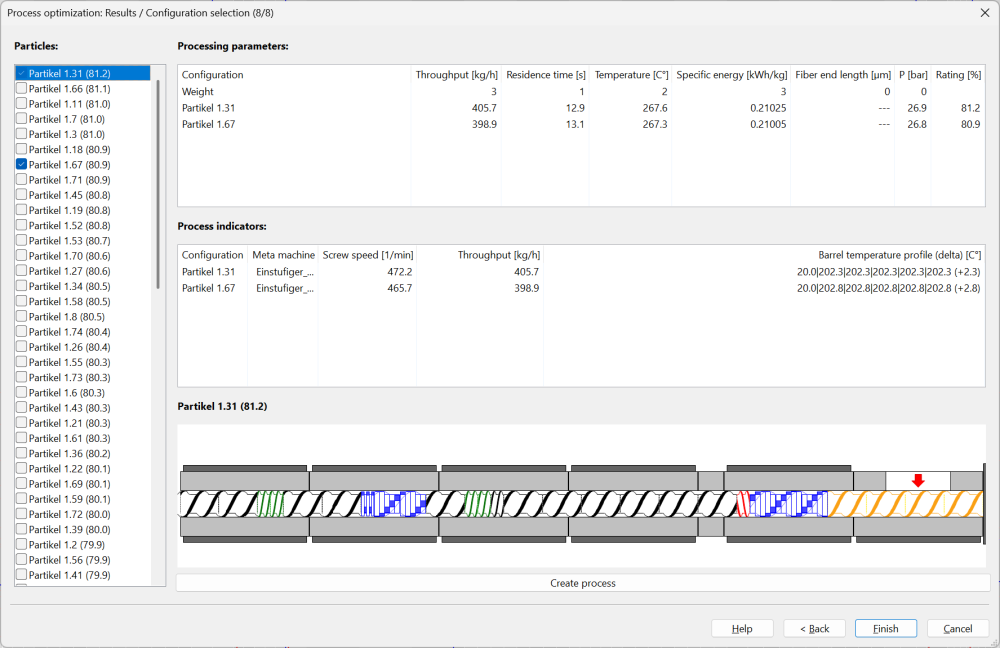This screenshot has width=1000, height=648.
Task: Check Partikel 1.43 (80.3)
Action: pos(22,408)
